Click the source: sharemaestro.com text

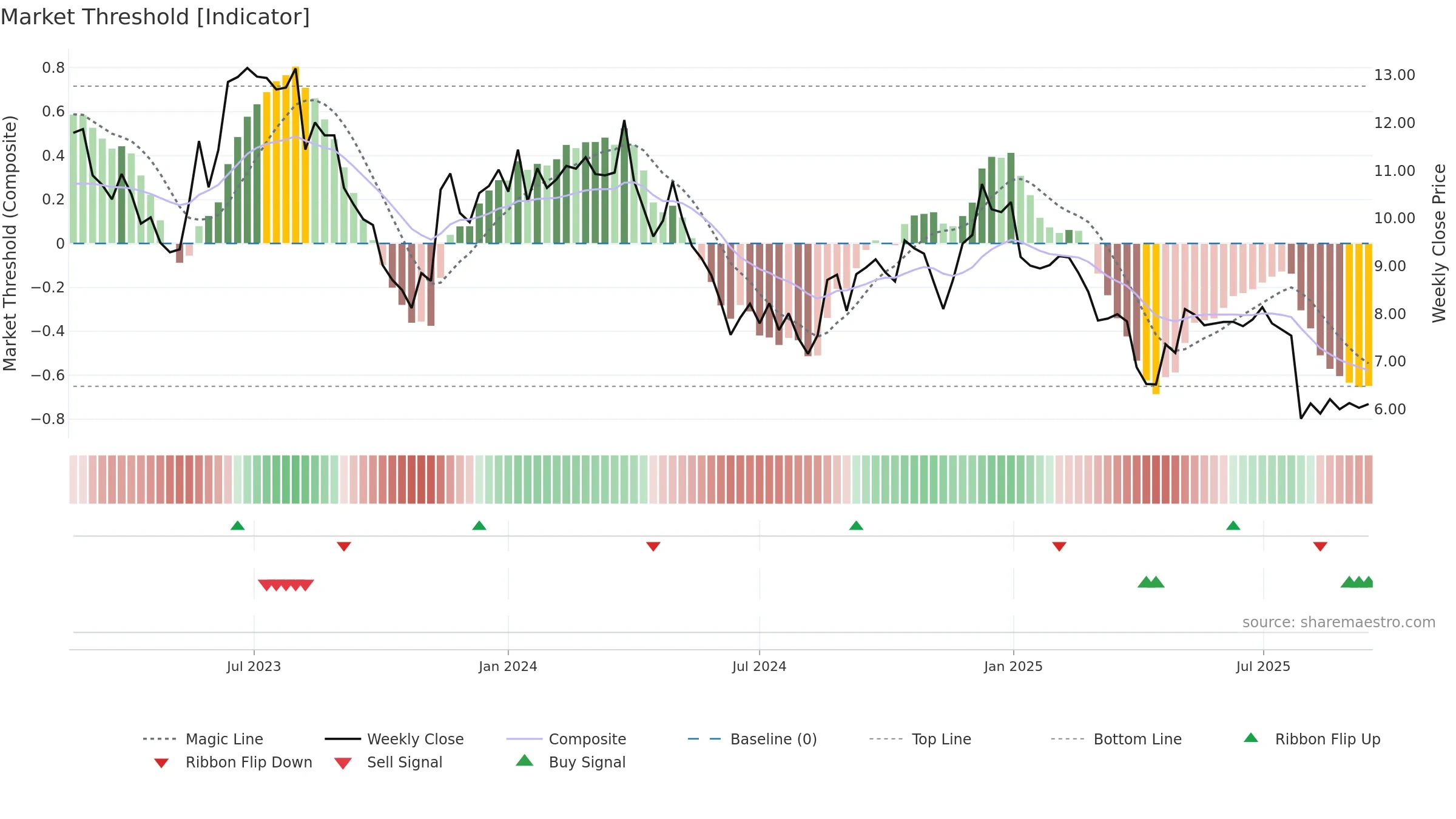[1339, 622]
